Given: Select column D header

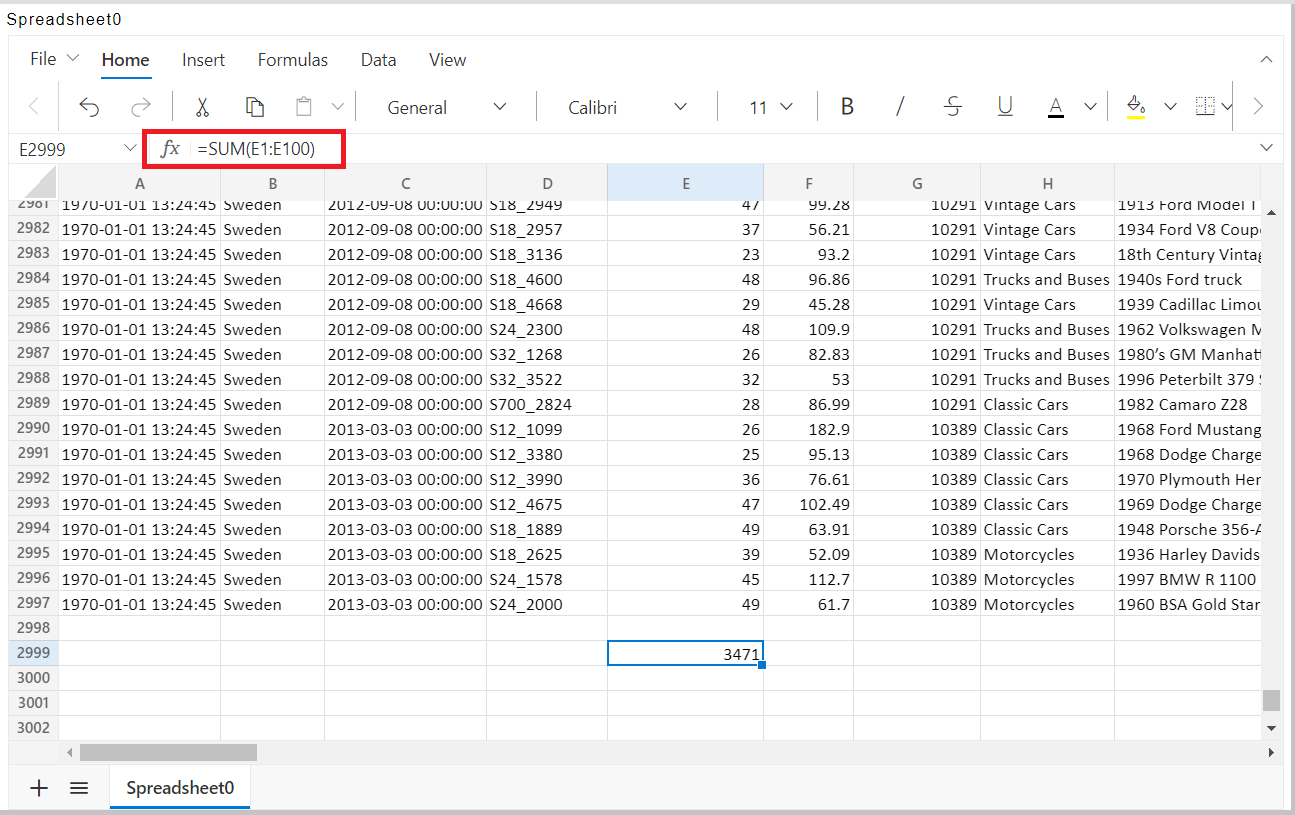Looking at the screenshot, I should (547, 183).
